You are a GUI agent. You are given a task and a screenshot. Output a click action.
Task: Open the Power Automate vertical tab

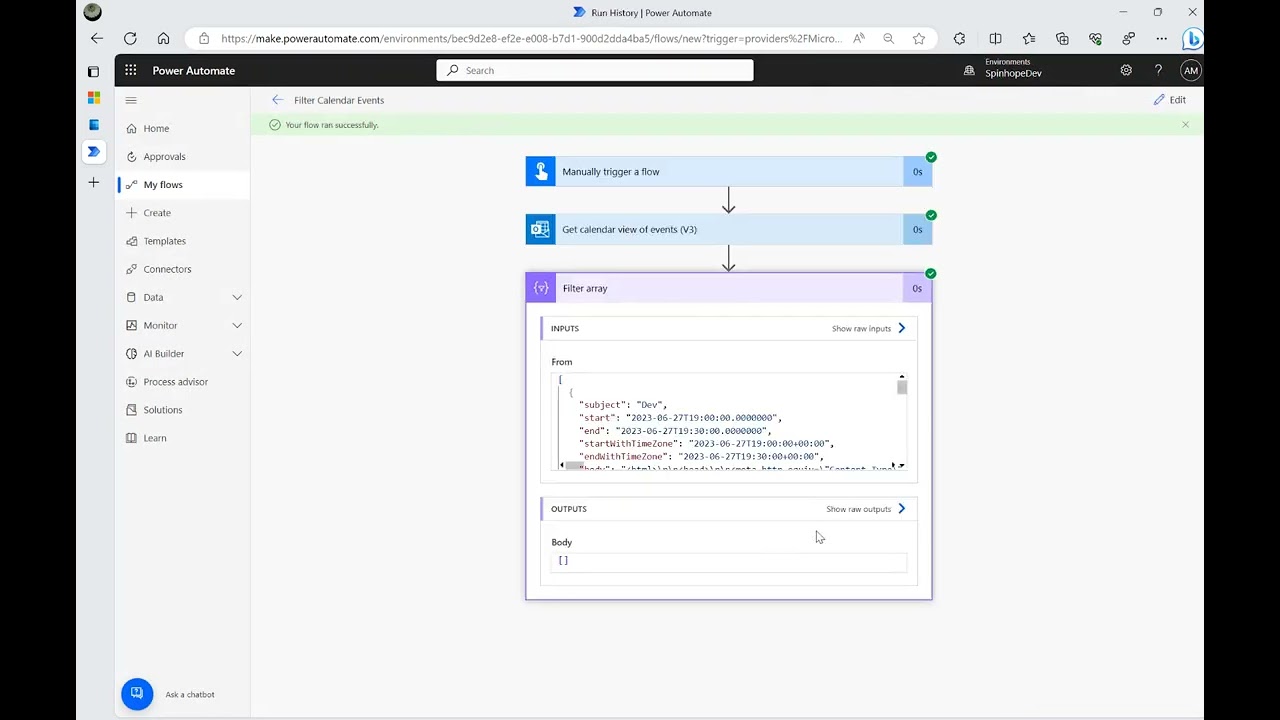point(93,152)
